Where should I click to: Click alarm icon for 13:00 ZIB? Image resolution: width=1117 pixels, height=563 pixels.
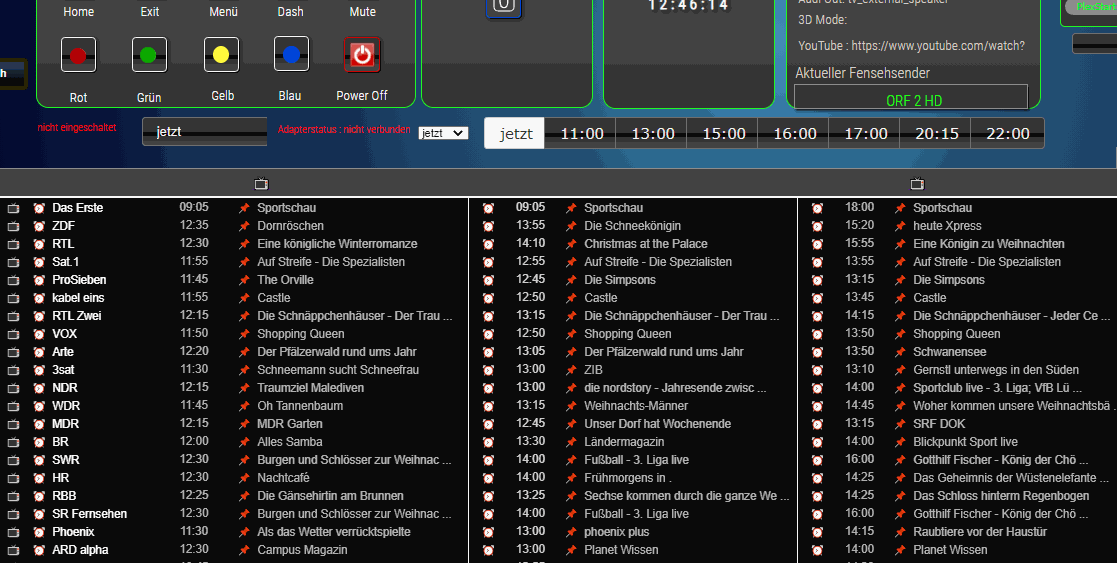click(x=488, y=370)
